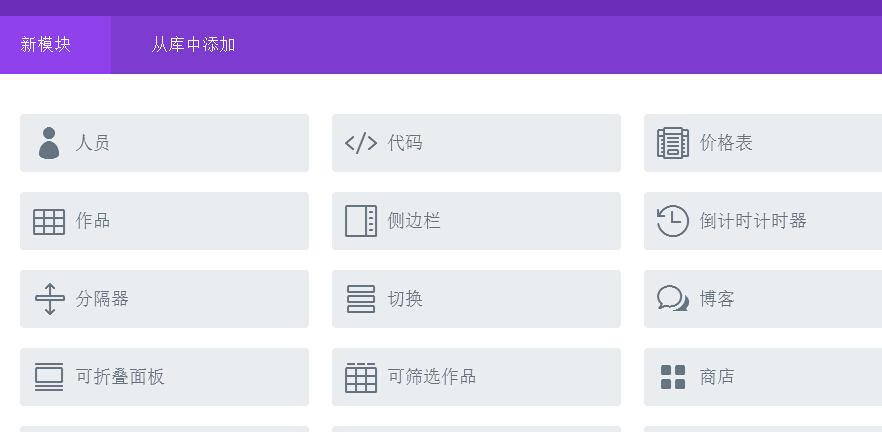Image resolution: width=882 pixels, height=432 pixels.
Task: Insert the 可折叠面板 module
Action: [x=164, y=377]
